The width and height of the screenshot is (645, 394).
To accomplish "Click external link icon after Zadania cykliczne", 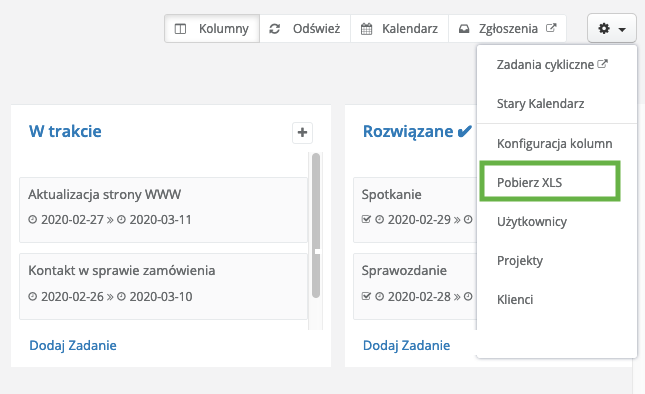I will pyautogui.click(x=602, y=64).
